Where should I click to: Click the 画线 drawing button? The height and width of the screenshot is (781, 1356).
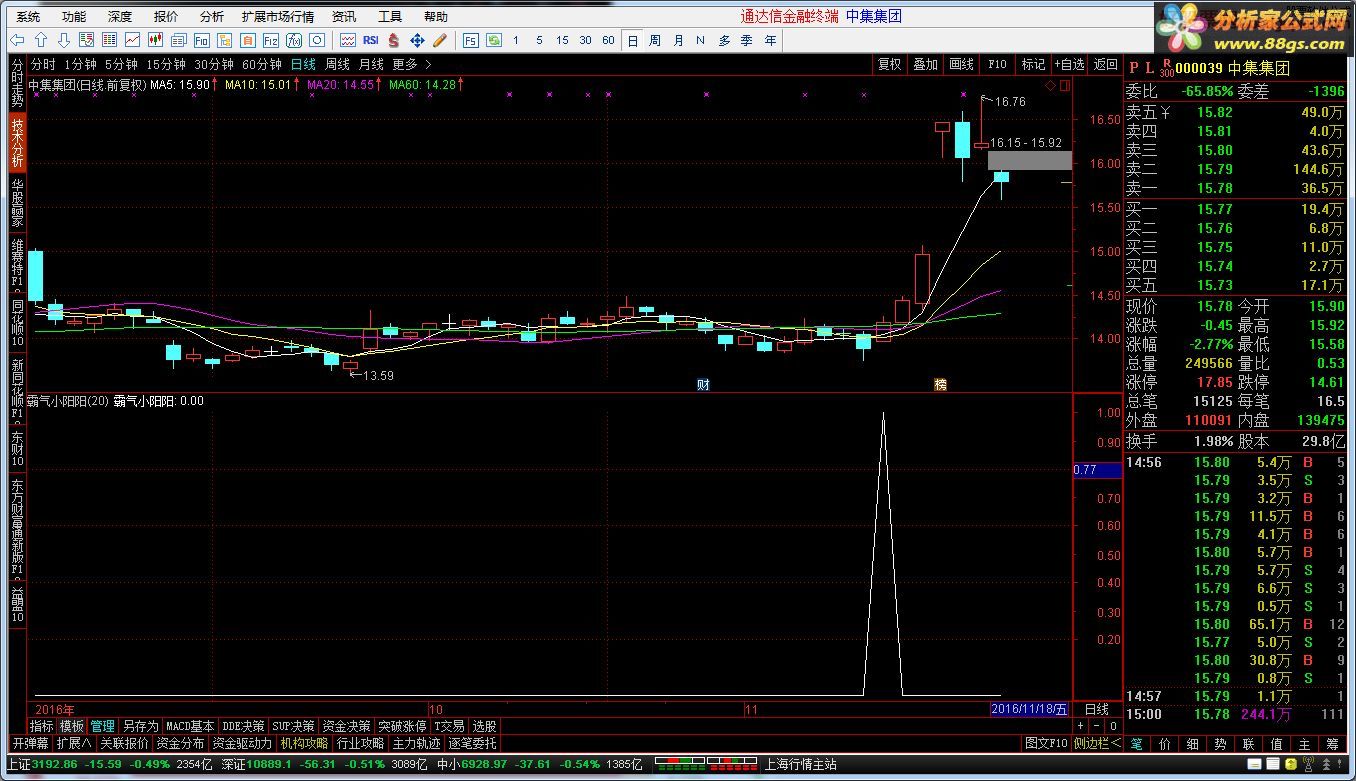961,64
